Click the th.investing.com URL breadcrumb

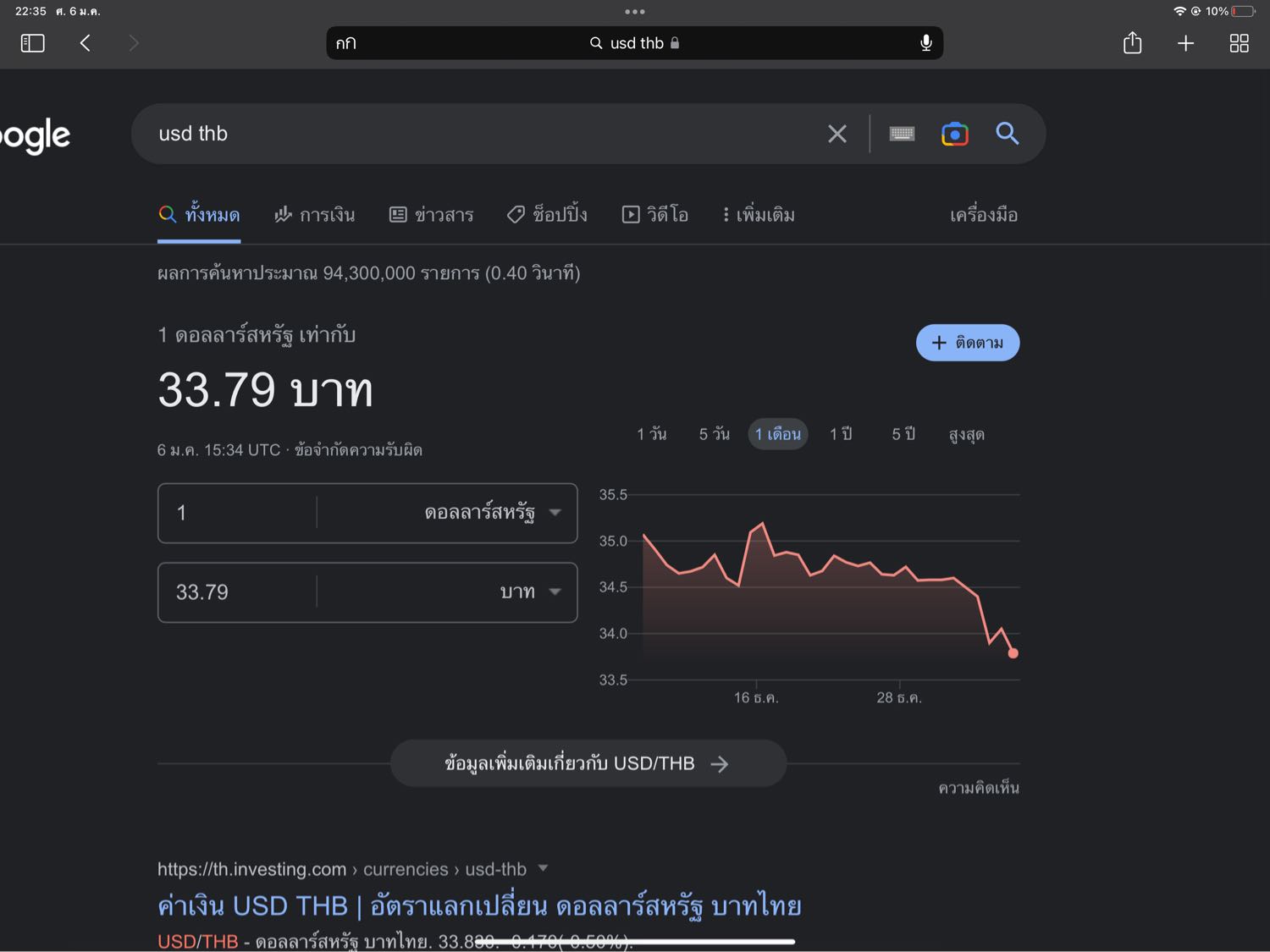pyautogui.click(x=341, y=869)
